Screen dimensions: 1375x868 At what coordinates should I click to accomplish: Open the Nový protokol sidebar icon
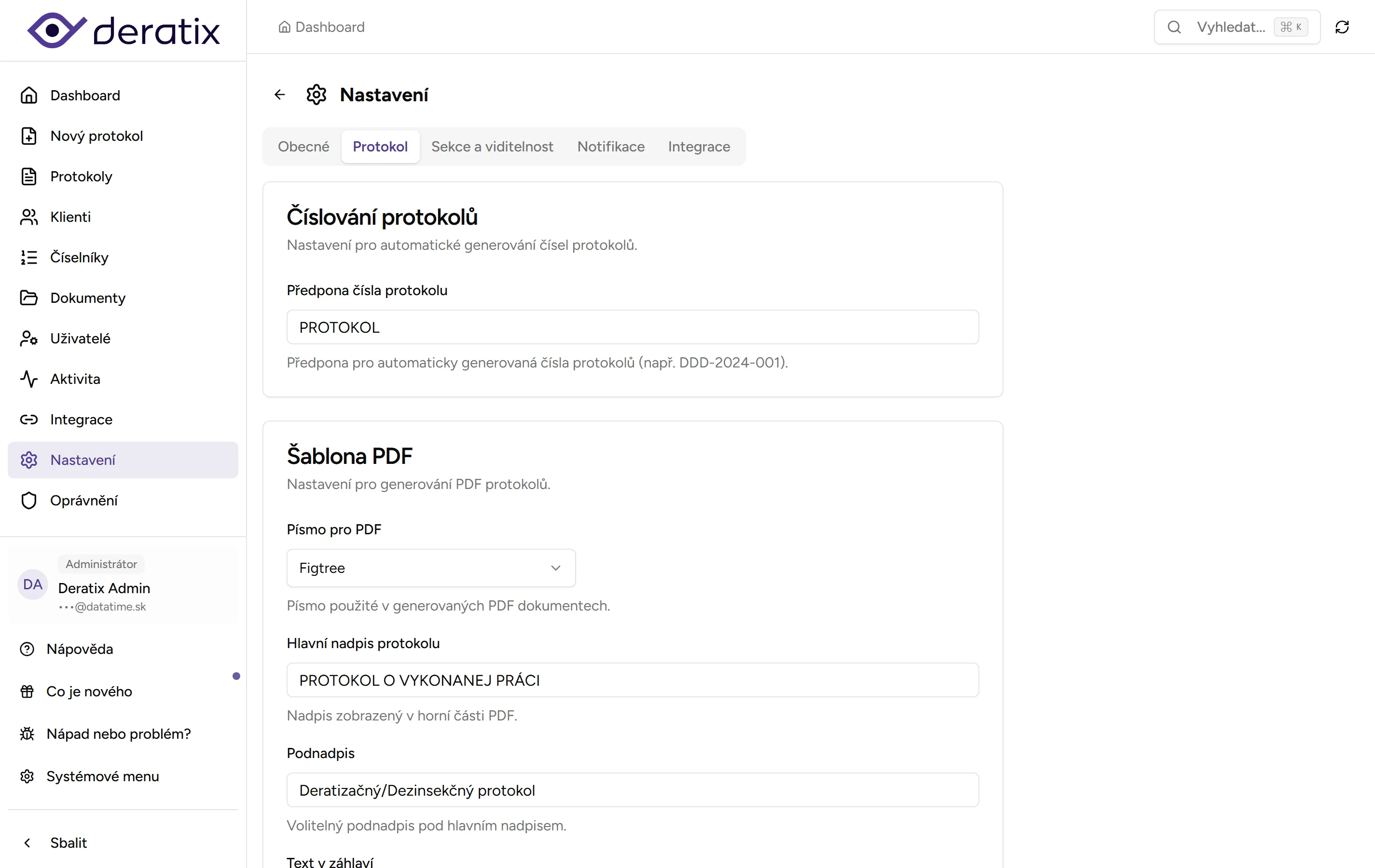tap(29, 135)
